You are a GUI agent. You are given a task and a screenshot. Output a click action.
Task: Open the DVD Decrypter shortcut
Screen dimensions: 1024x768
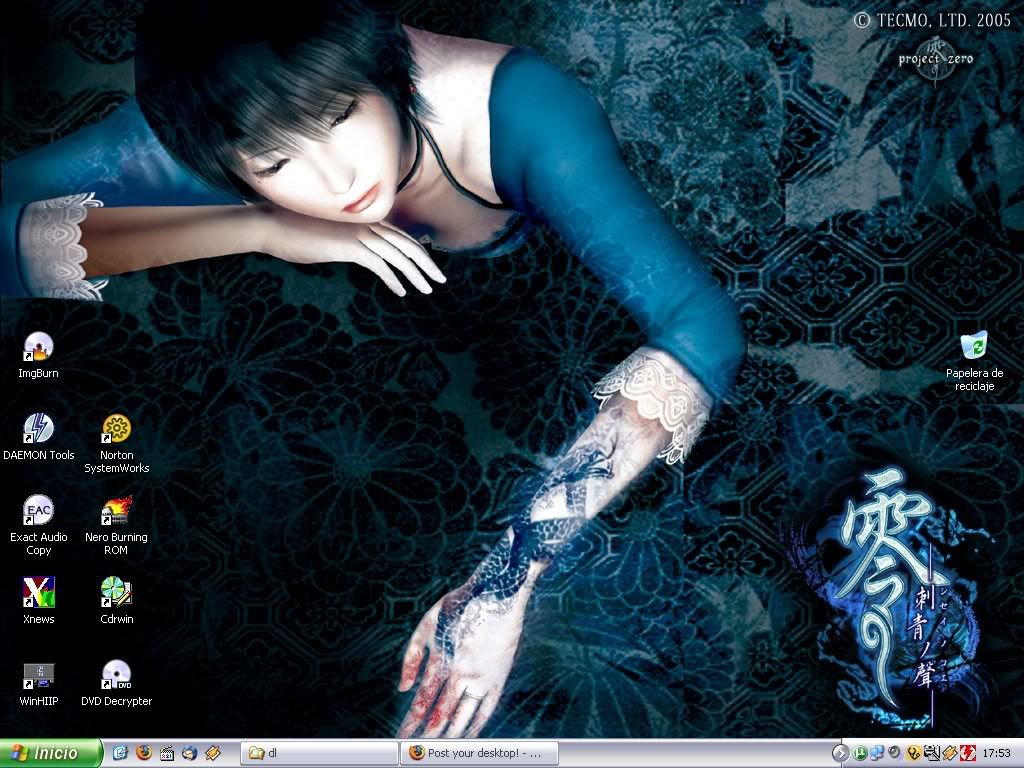116,682
